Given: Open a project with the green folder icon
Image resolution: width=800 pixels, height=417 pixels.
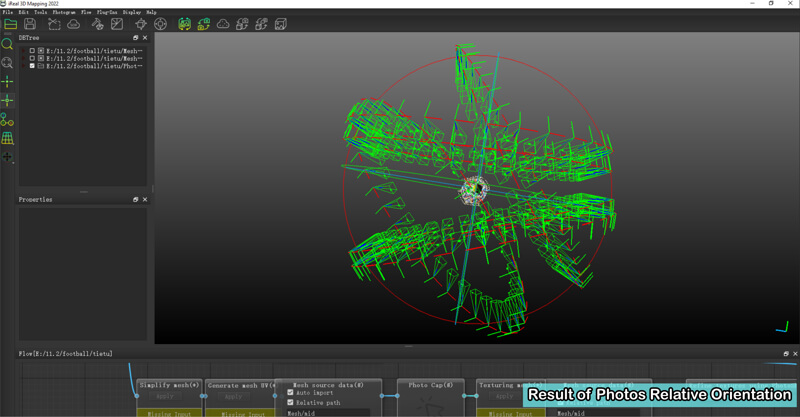Looking at the screenshot, I should coord(11,24).
